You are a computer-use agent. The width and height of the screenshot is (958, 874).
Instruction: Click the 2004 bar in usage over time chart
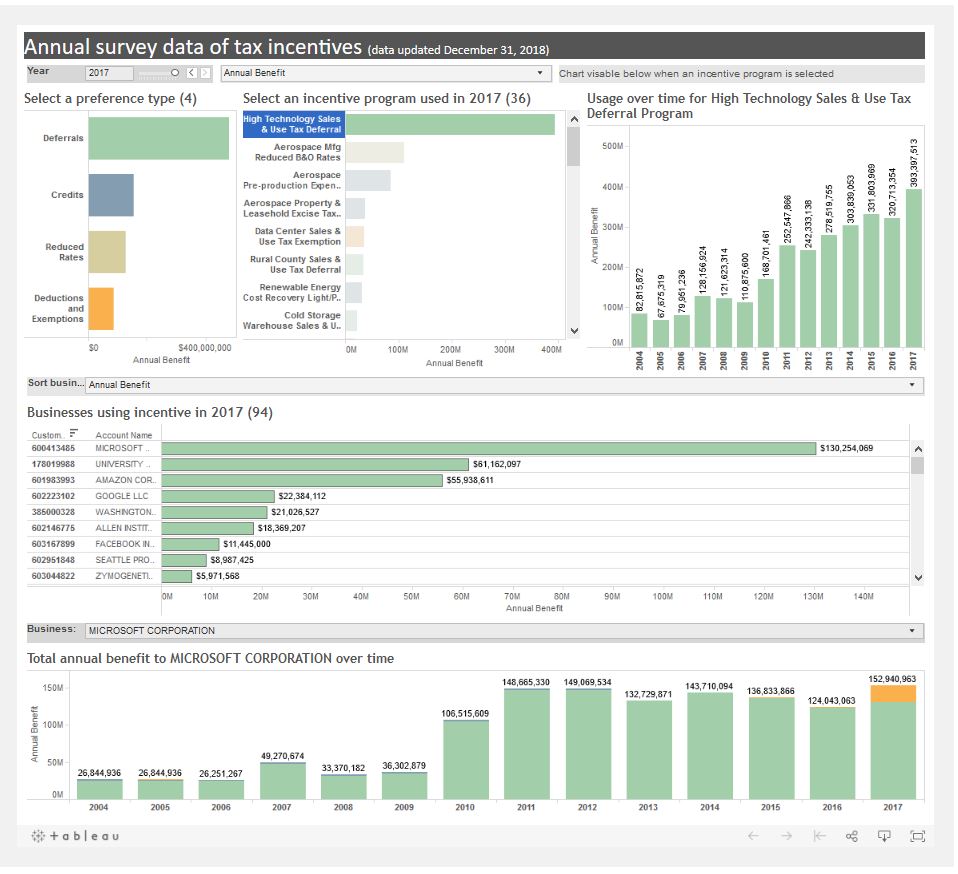click(x=639, y=330)
